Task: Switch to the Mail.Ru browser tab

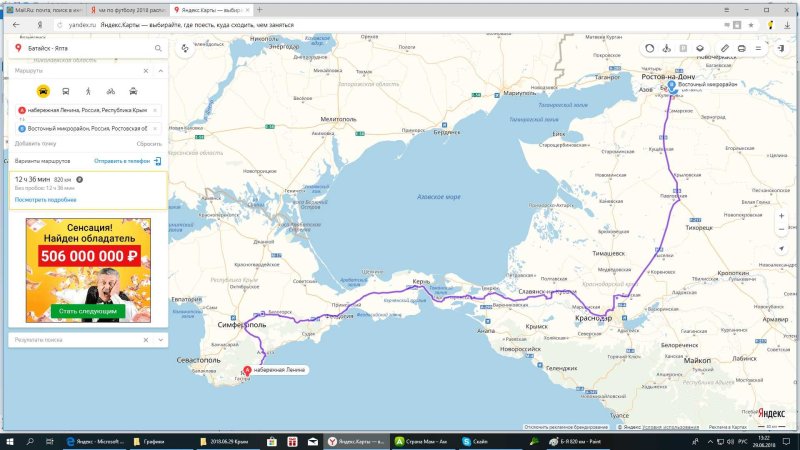Action: pos(44,10)
